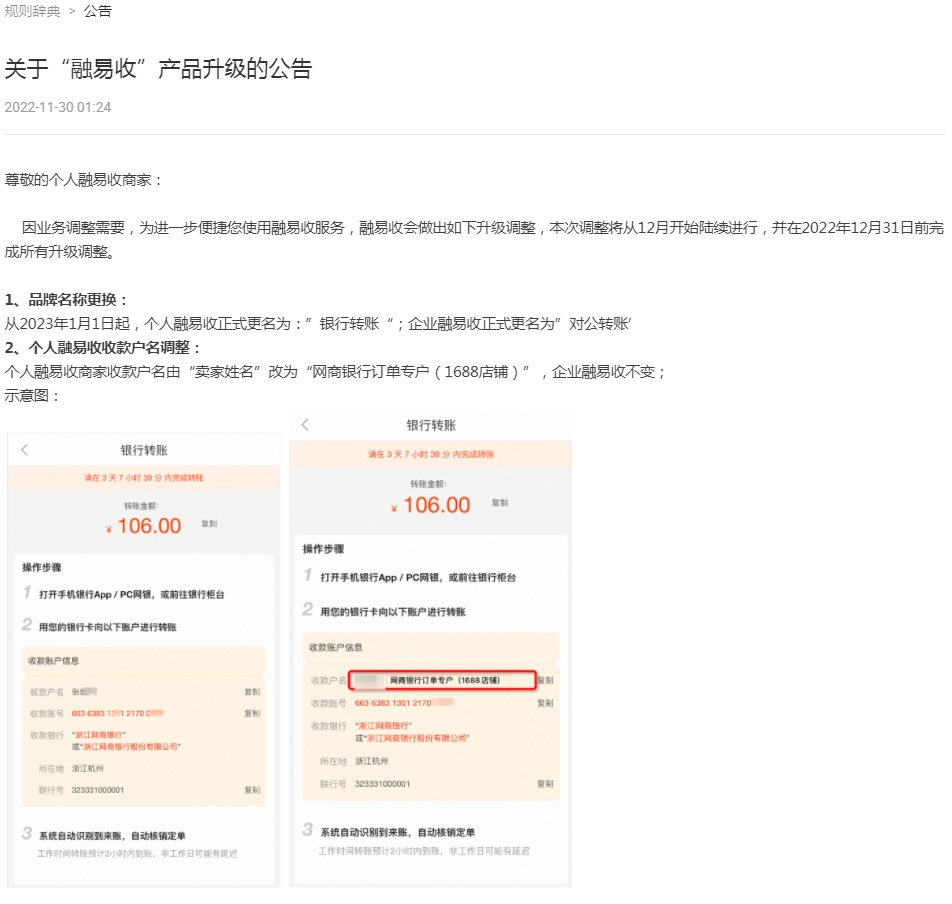This screenshot has height=904, width=952.
Task: Click 银行转账 header in left phone screenshot
Action: (144, 450)
